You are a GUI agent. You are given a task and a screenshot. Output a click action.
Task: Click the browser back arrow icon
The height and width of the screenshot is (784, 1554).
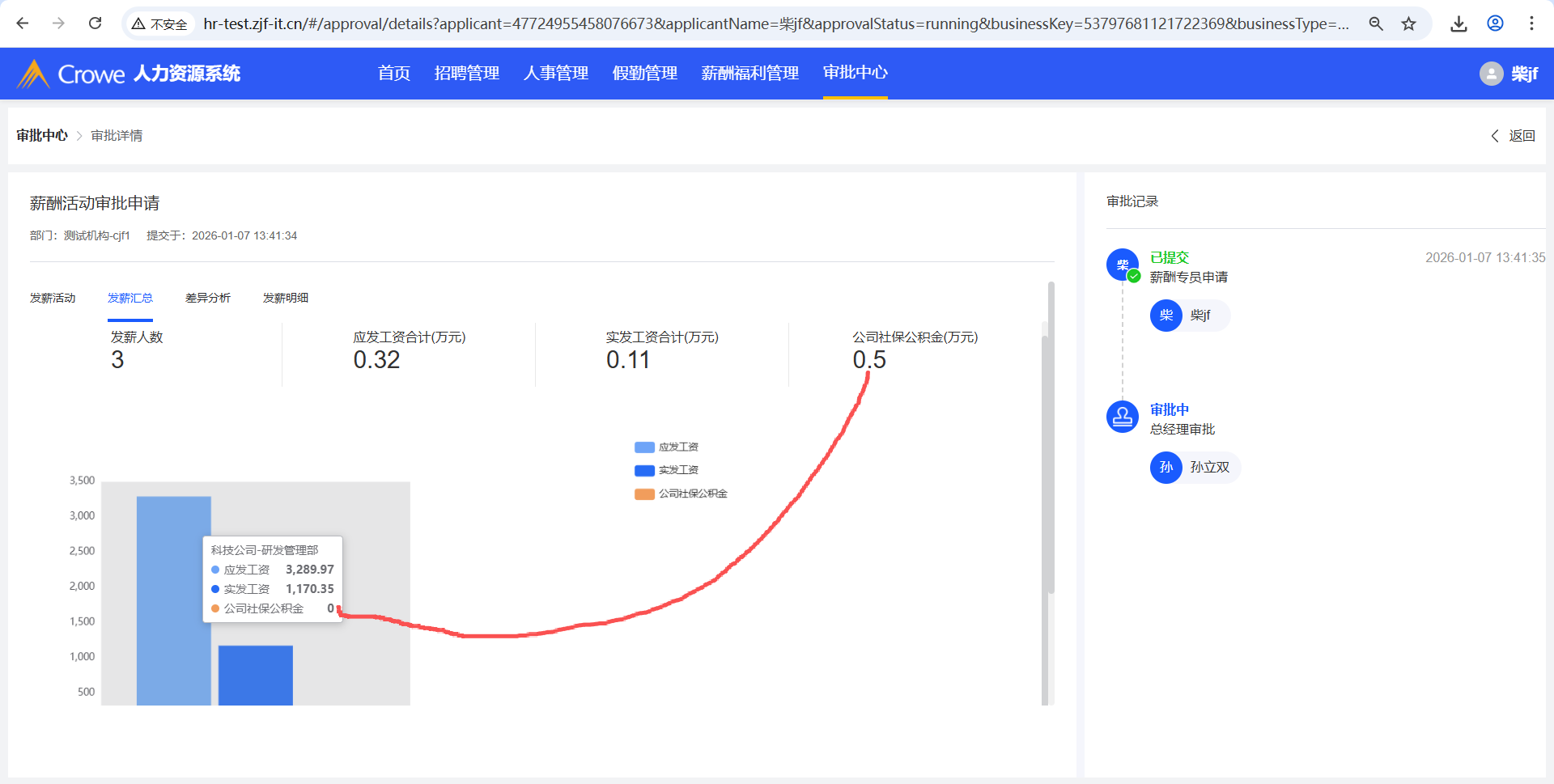23,23
